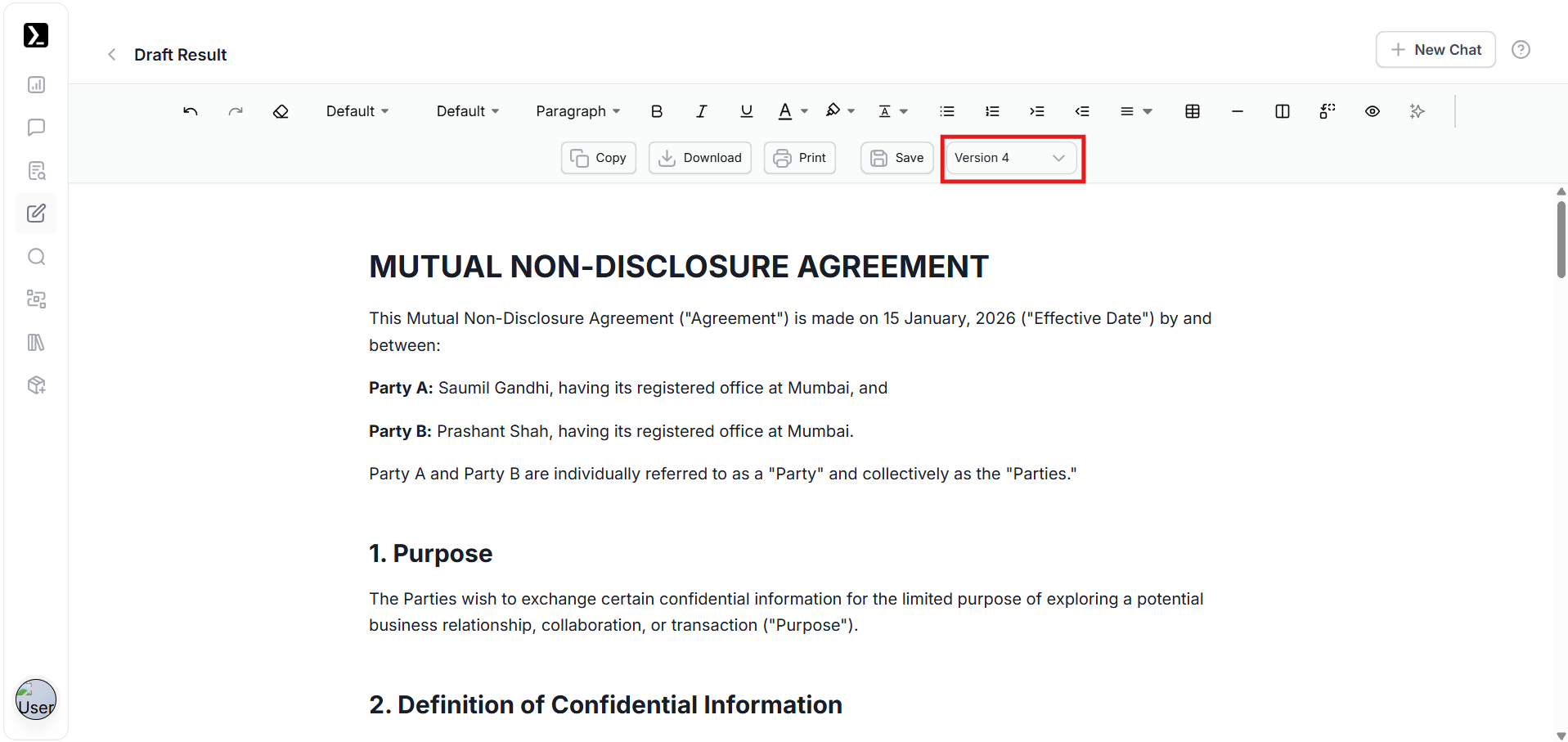1568x742 pixels.
Task: Click the undo arrow in toolbar
Action: [x=191, y=111]
